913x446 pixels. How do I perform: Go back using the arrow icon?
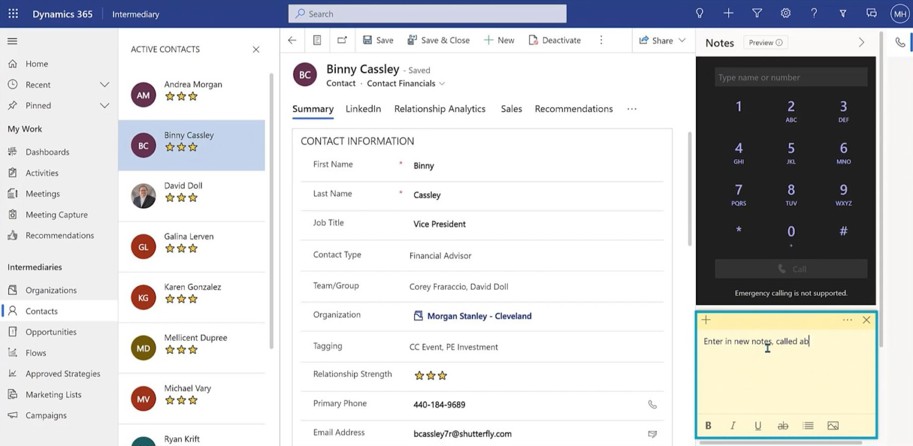[x=292, y=40]
